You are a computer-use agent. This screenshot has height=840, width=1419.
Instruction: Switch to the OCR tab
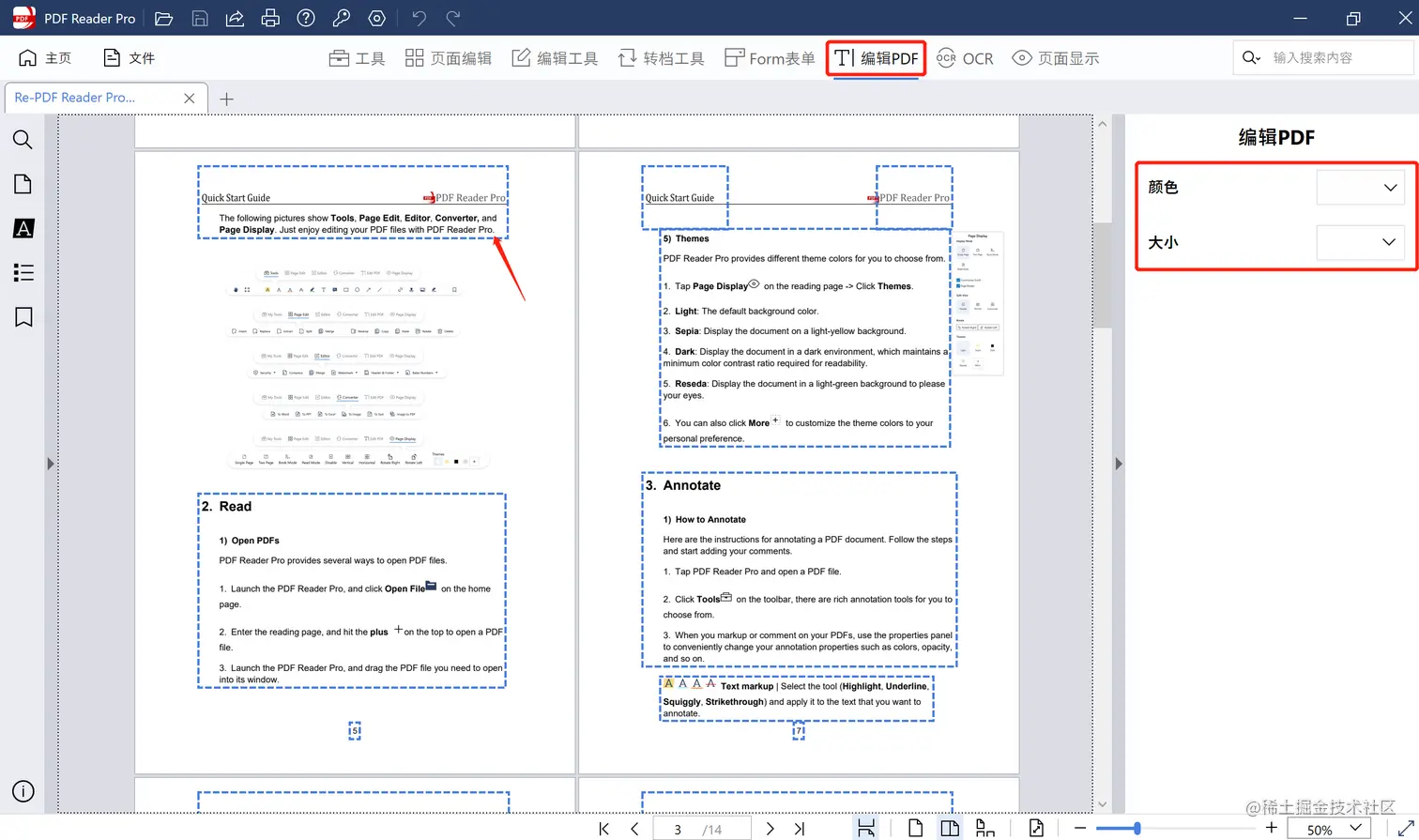click(x=965, y=57)
